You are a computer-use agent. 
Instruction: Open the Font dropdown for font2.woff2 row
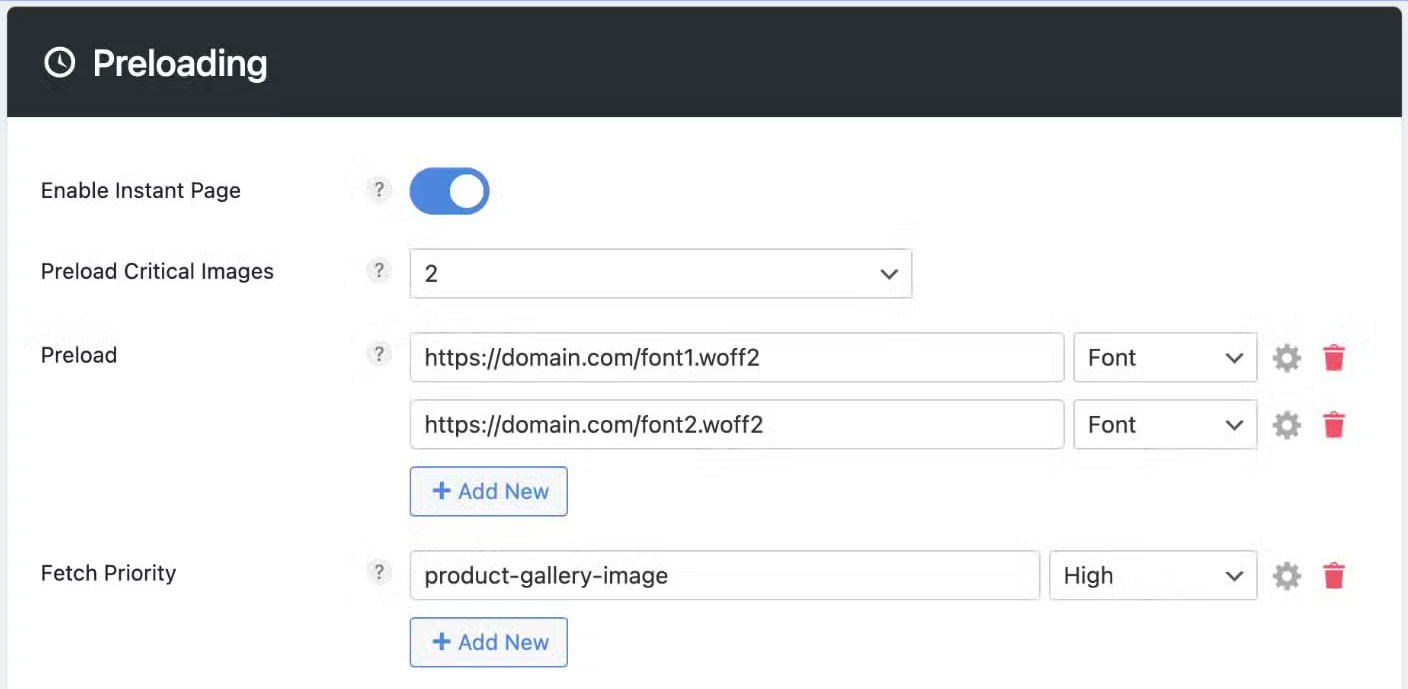(x=1165, y=424)
